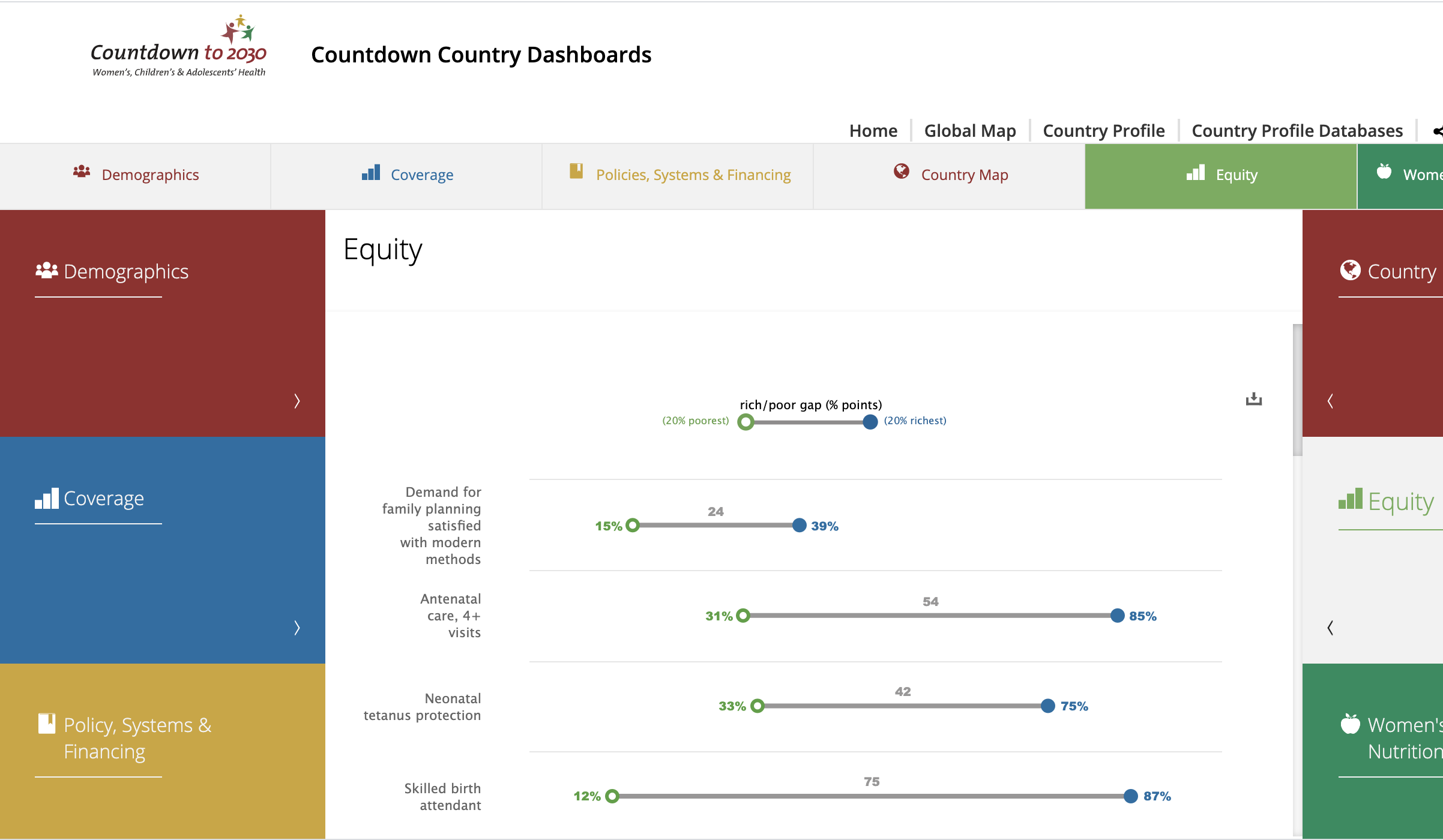Click the apple icon on the Women's Nutrition tab
Screen dimensions: 1443x840
[1384, 172]
